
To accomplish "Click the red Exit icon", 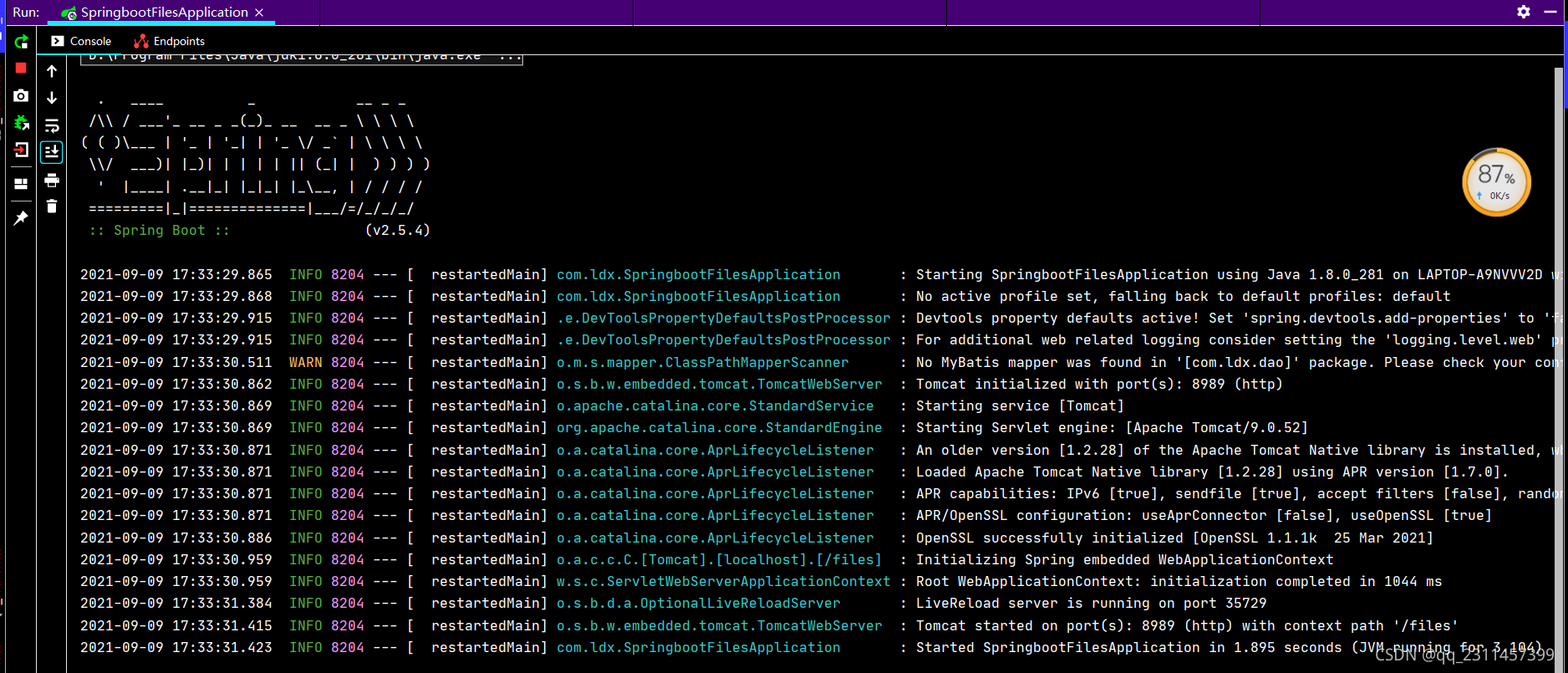I will (21, 150).
